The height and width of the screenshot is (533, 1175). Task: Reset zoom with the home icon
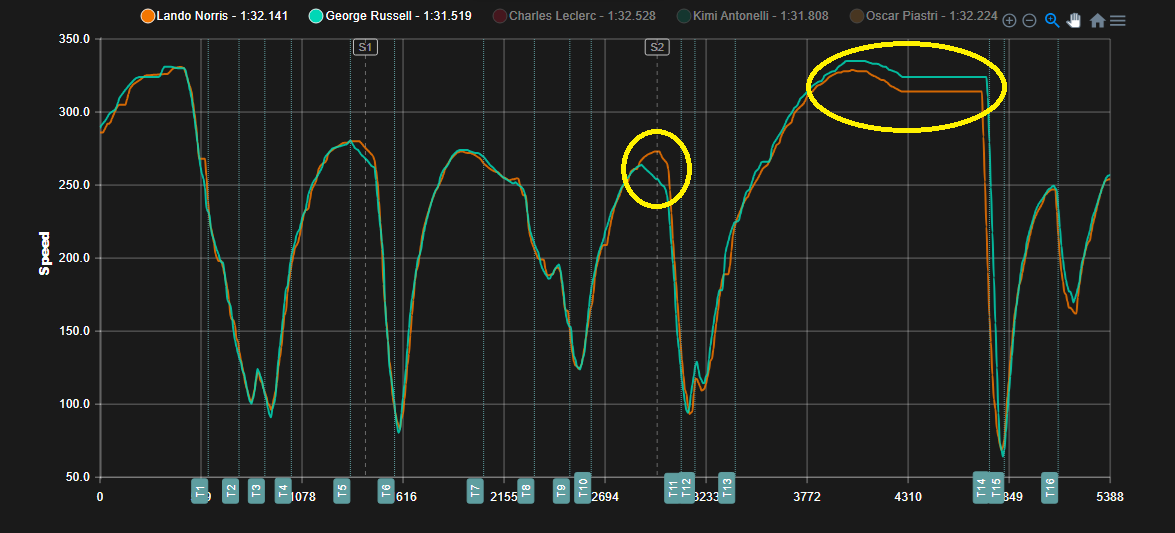tap(1097, 21)
